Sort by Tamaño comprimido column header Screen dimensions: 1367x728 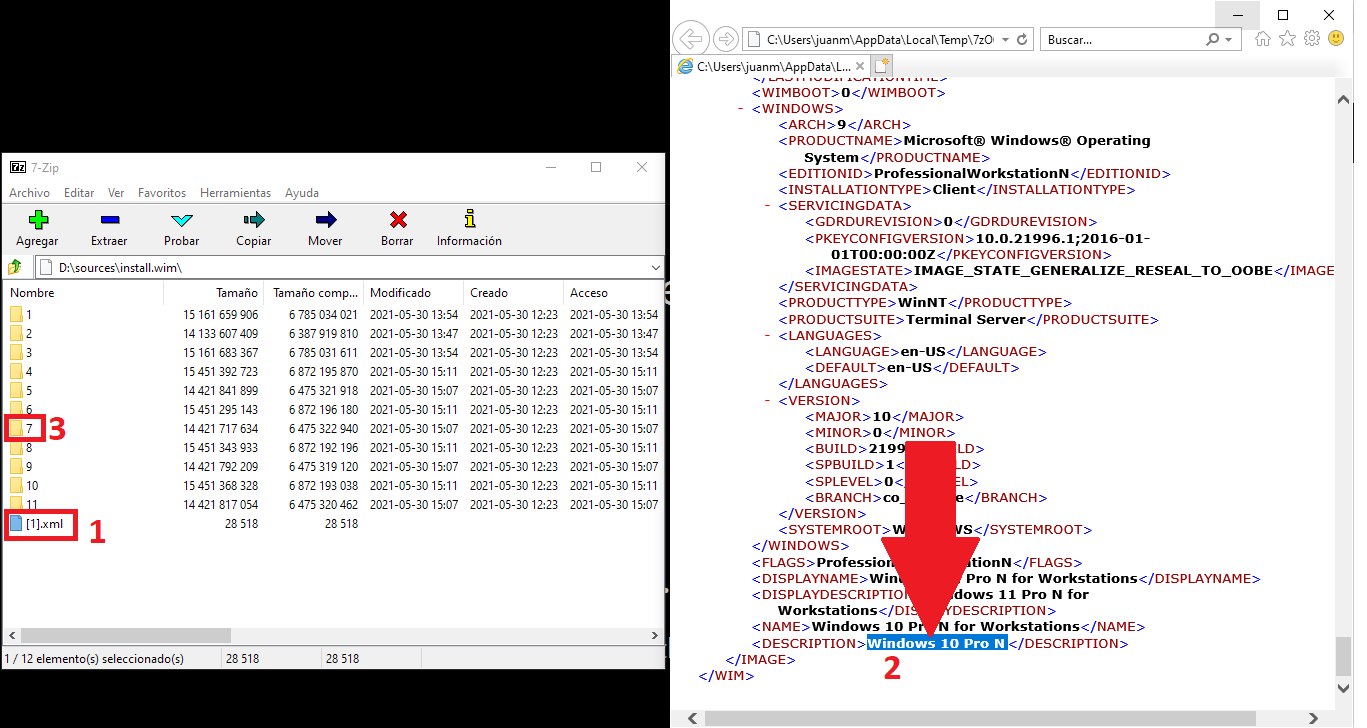point(313,293)
